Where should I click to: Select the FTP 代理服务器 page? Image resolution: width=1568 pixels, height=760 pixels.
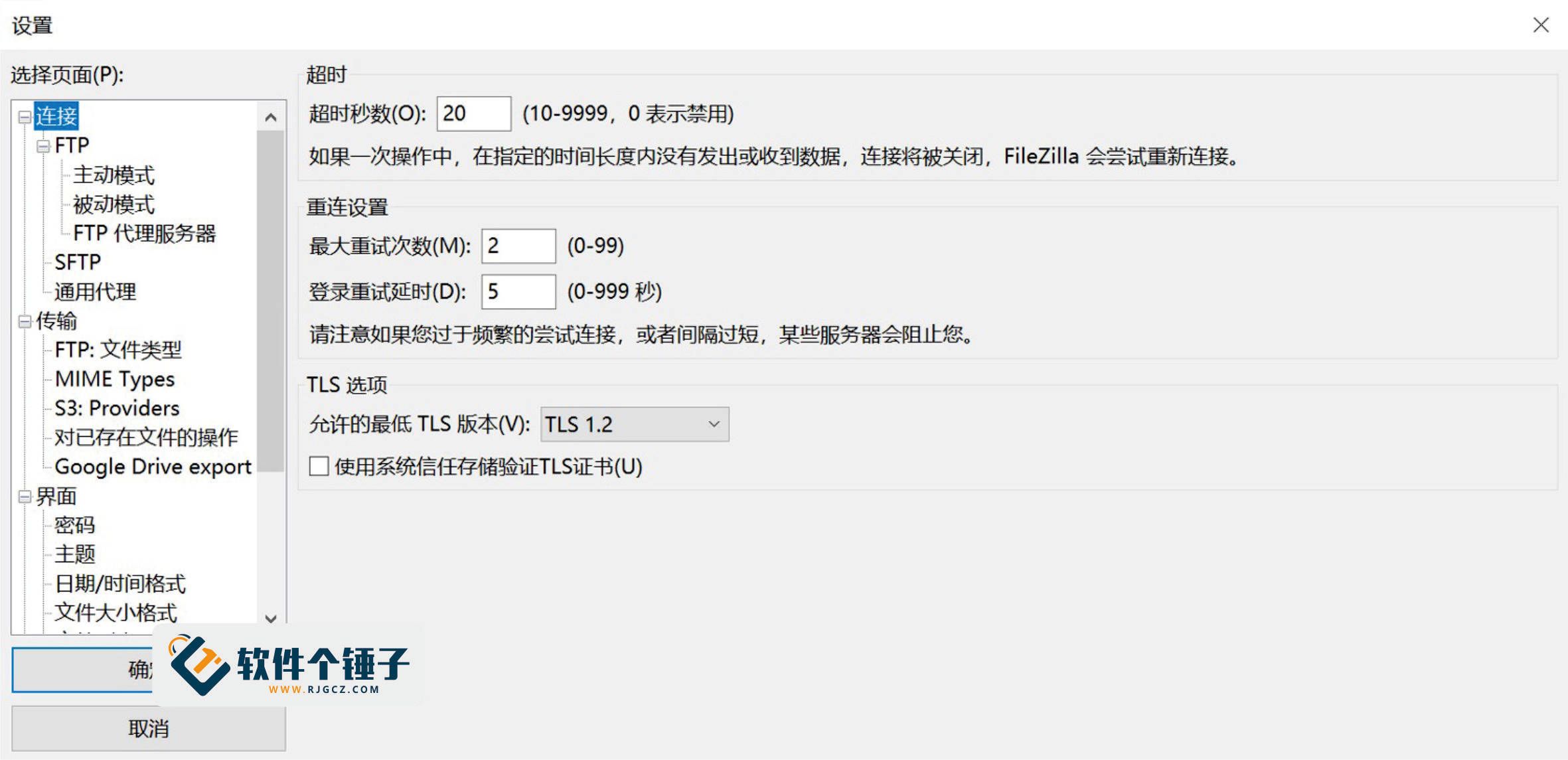point(144,233)
